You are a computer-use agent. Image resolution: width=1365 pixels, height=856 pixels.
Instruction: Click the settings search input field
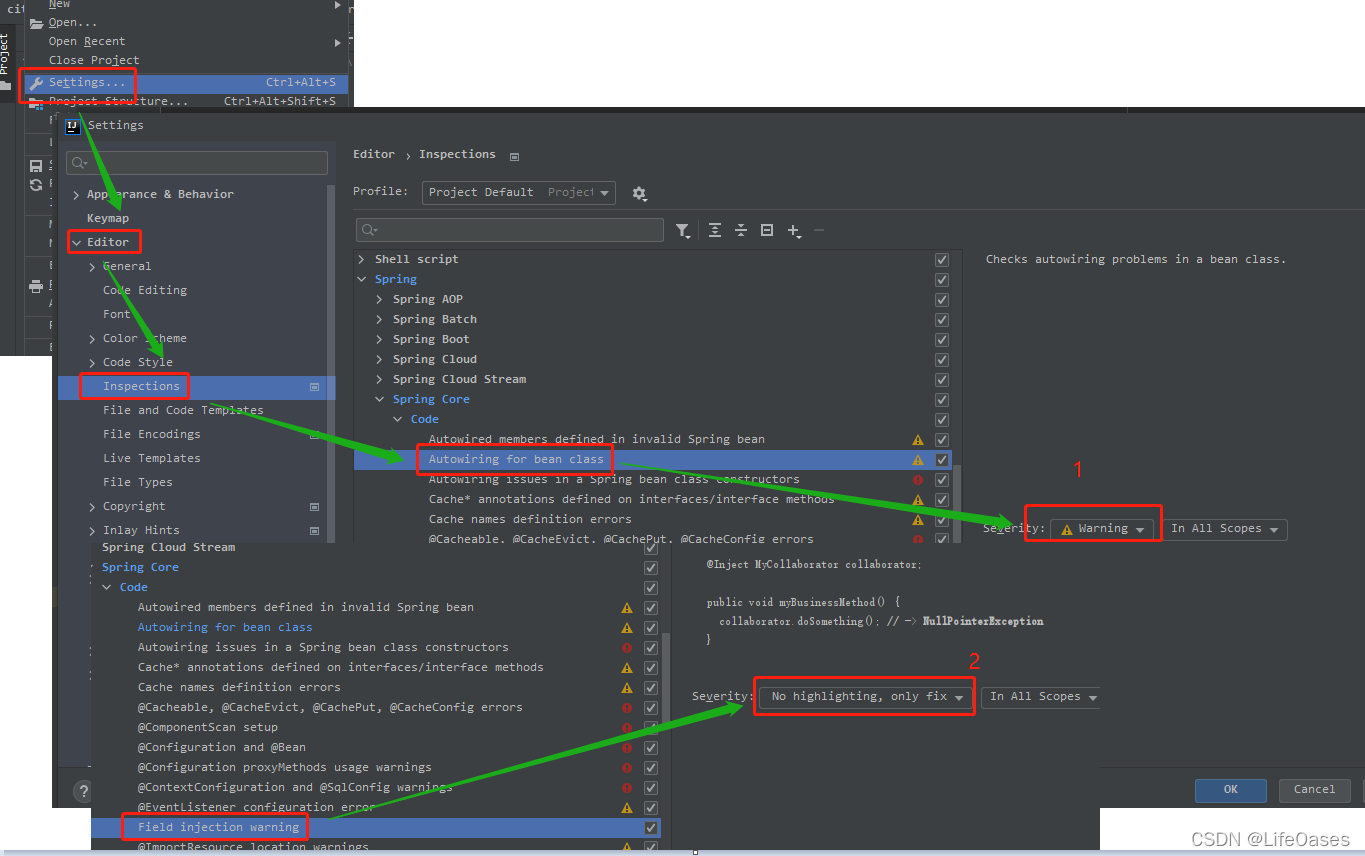click(x=197, y=163)
